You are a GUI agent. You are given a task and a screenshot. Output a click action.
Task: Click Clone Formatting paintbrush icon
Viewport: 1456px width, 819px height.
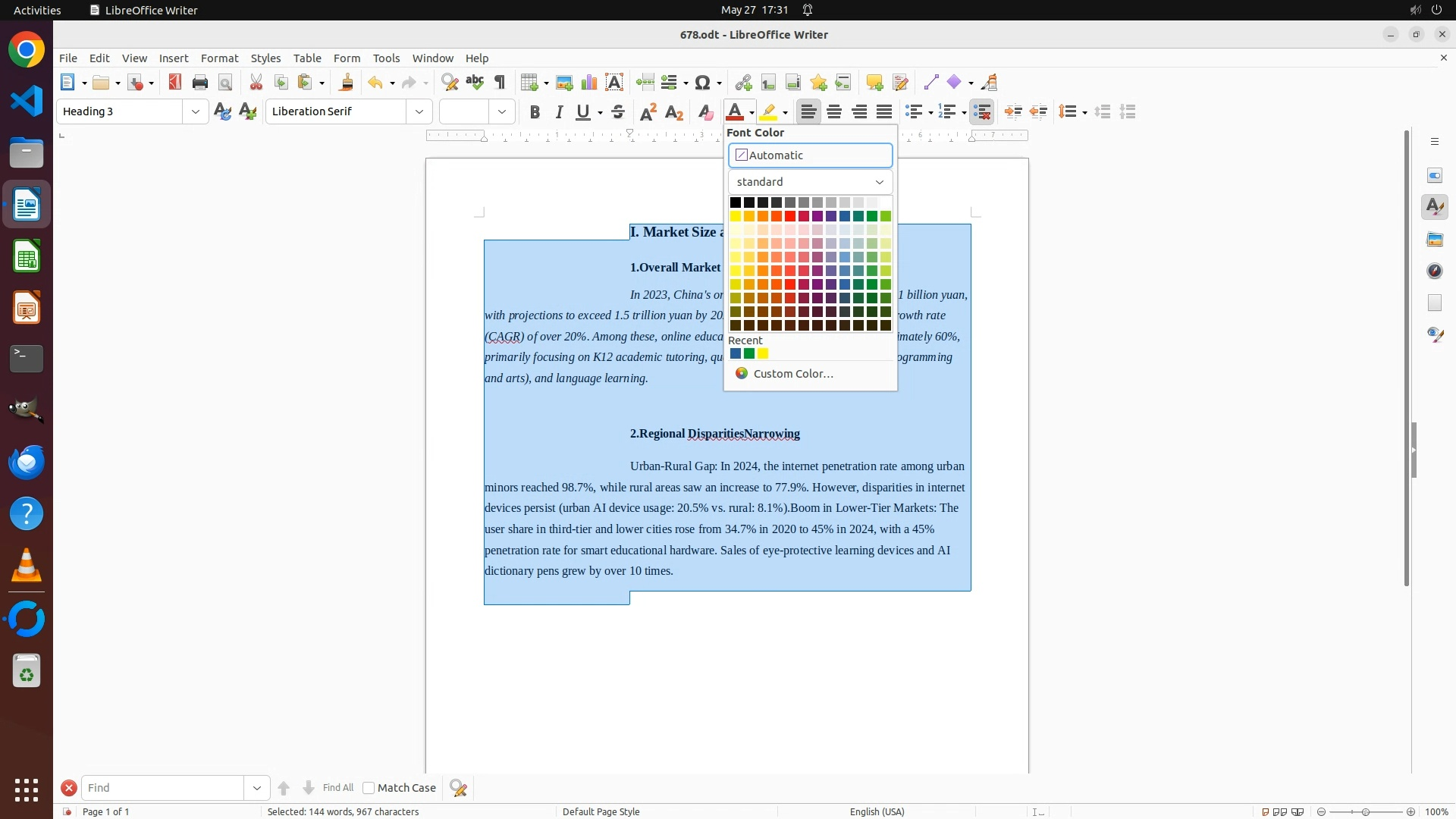coord(347,83)
